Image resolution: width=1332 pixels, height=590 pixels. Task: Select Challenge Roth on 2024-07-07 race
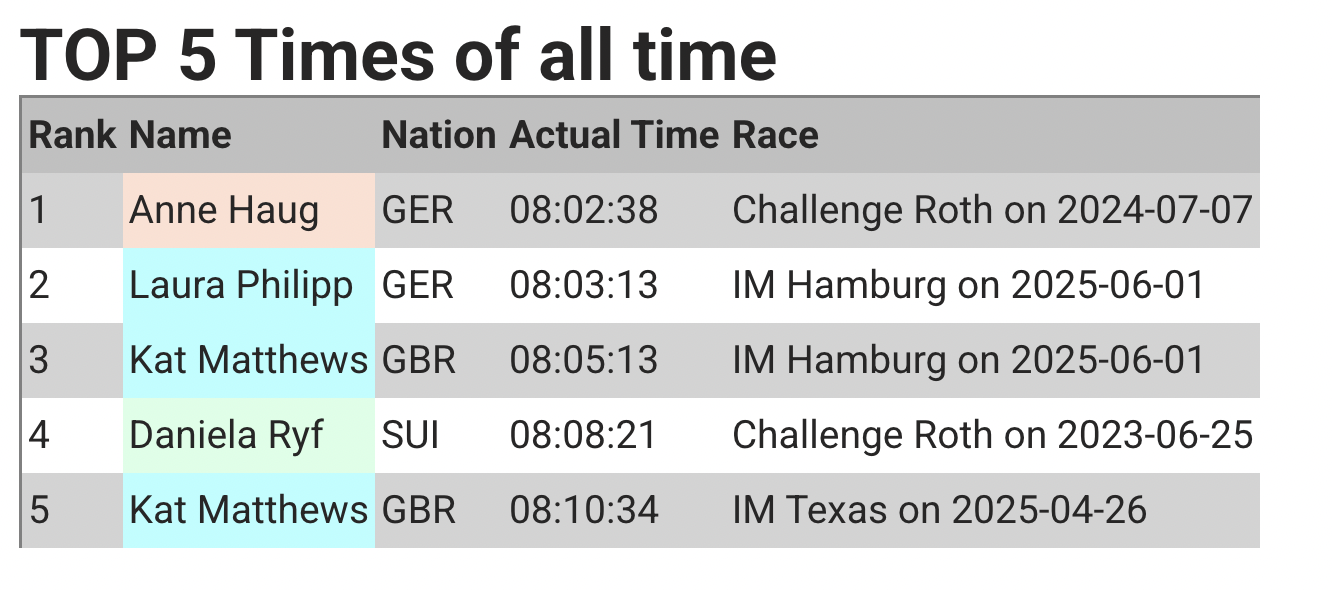tap(993, 210)
